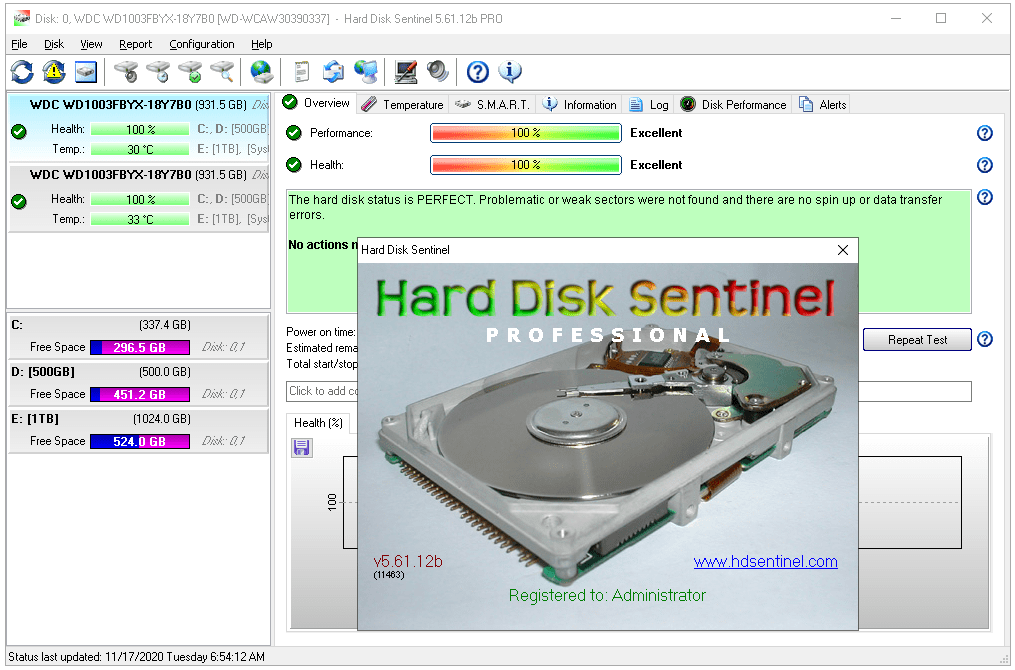Click the Refresh disk status toolbar icon

pyautogui.click(x=22, y=72)
